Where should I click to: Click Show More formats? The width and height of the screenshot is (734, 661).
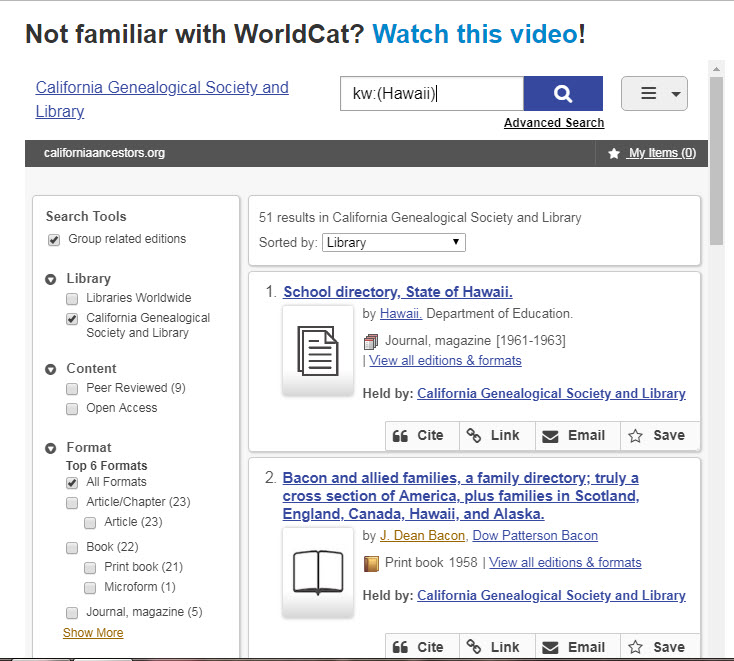click(x=93, y=633)
